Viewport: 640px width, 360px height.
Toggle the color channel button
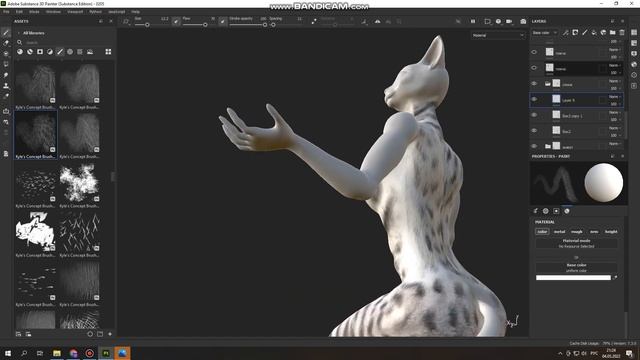pos(542,231)
